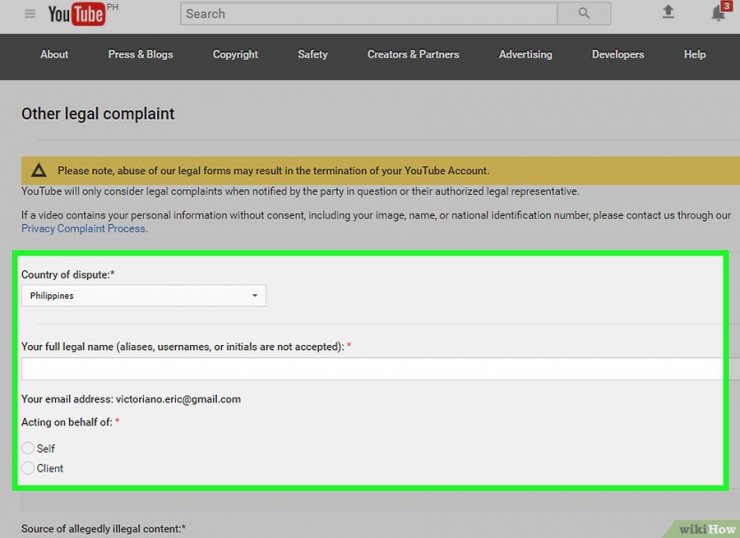Follow the Privacy Complaint Process link

(x=84, y=228)
